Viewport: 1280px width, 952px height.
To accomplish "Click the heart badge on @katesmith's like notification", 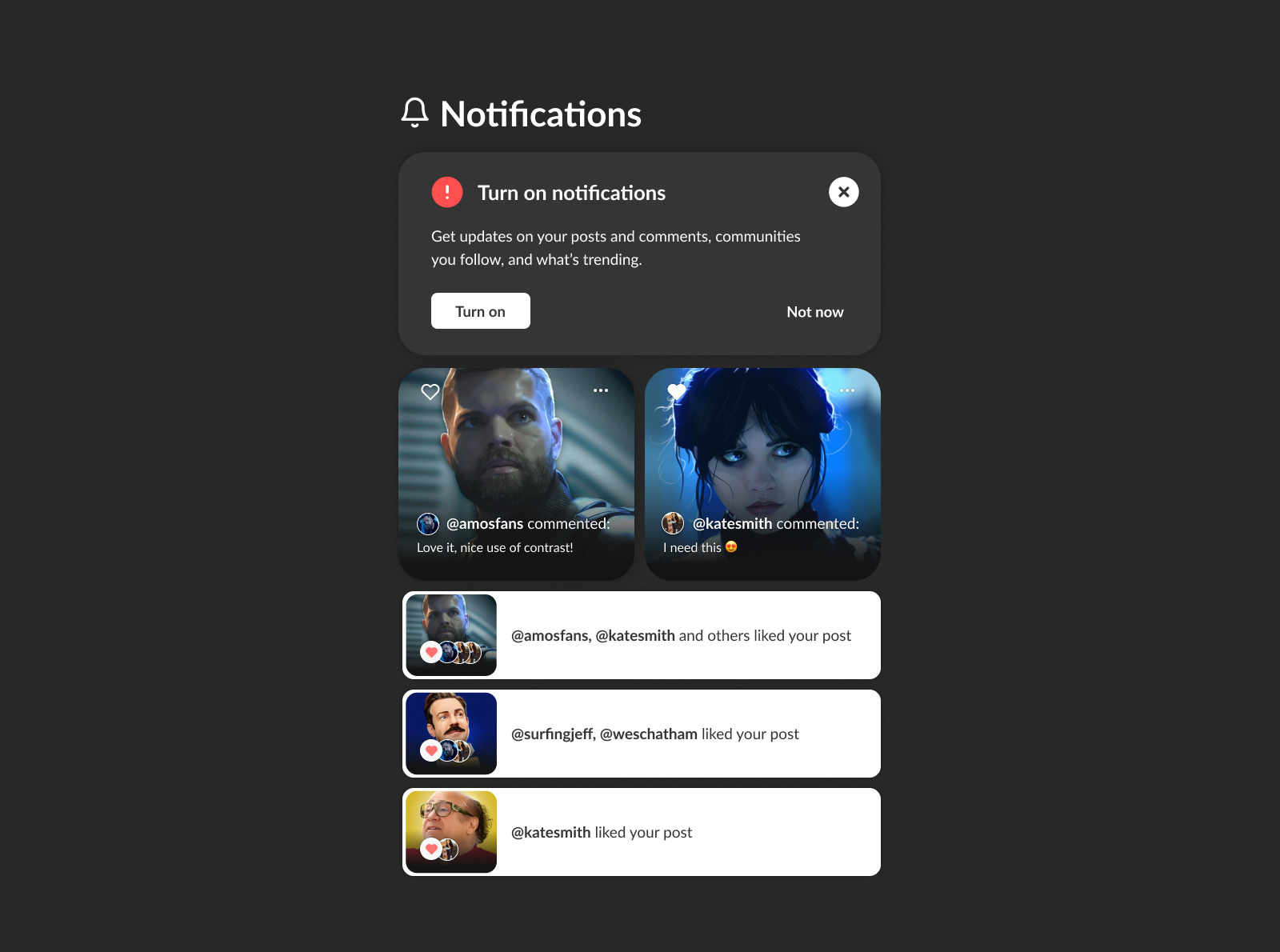I will coord(432,850).
